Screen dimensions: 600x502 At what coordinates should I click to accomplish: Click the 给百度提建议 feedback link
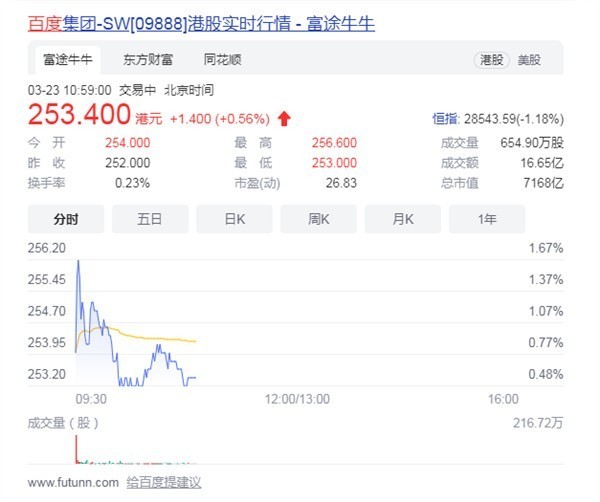(x=164, y=482)
